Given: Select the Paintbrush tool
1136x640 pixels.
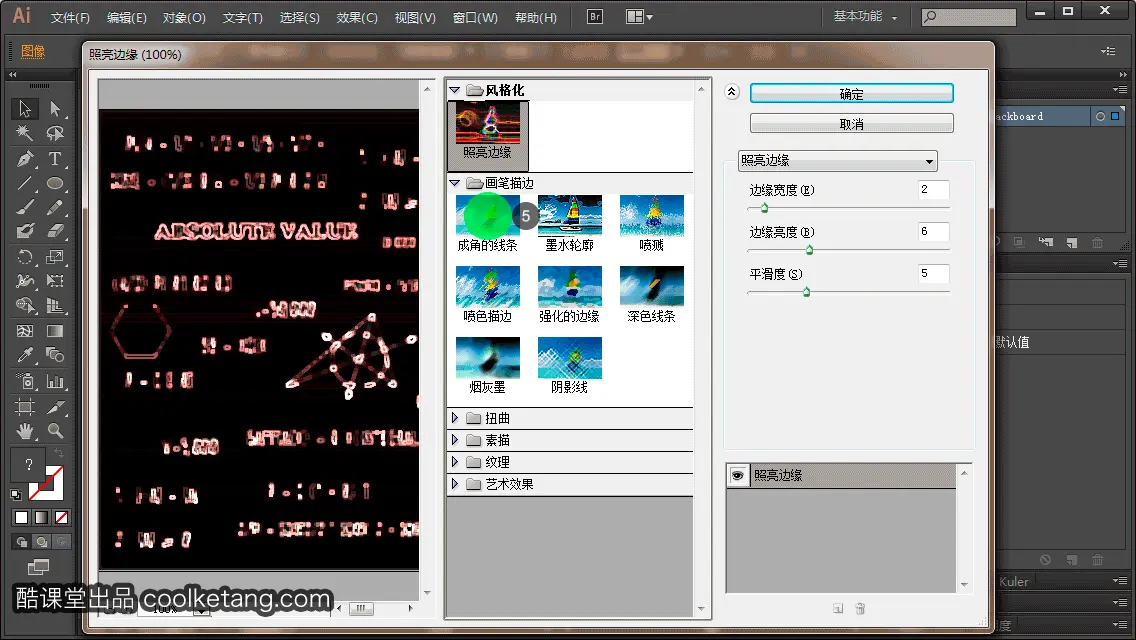Looking at the screenshot, I should click(x=25, y=207).
